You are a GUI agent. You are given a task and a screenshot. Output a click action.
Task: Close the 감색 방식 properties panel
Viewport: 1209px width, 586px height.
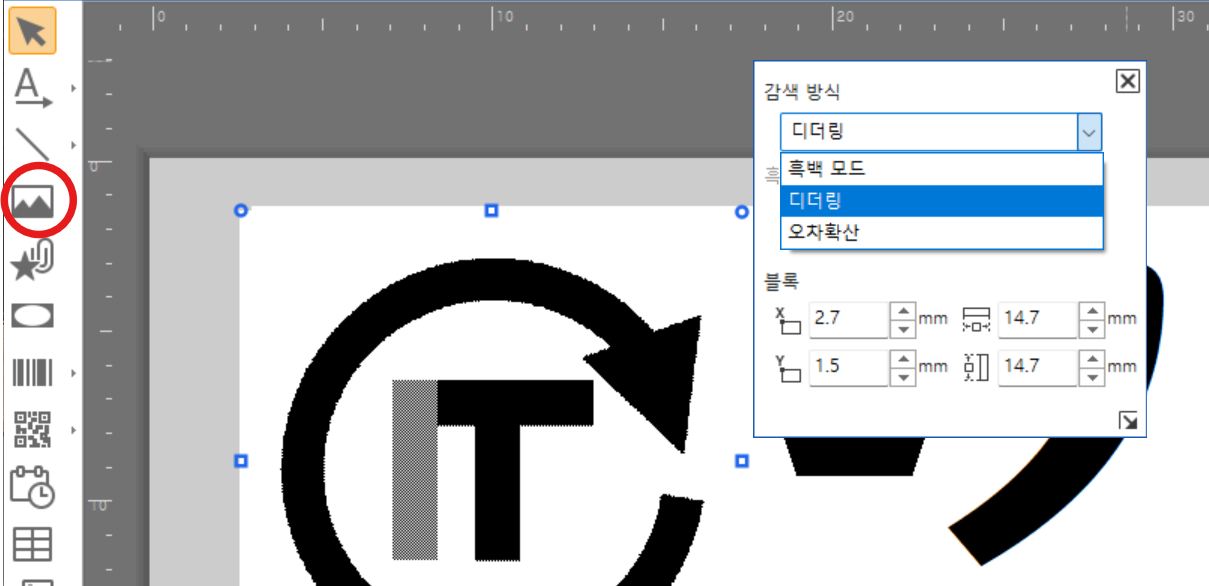1127,81
